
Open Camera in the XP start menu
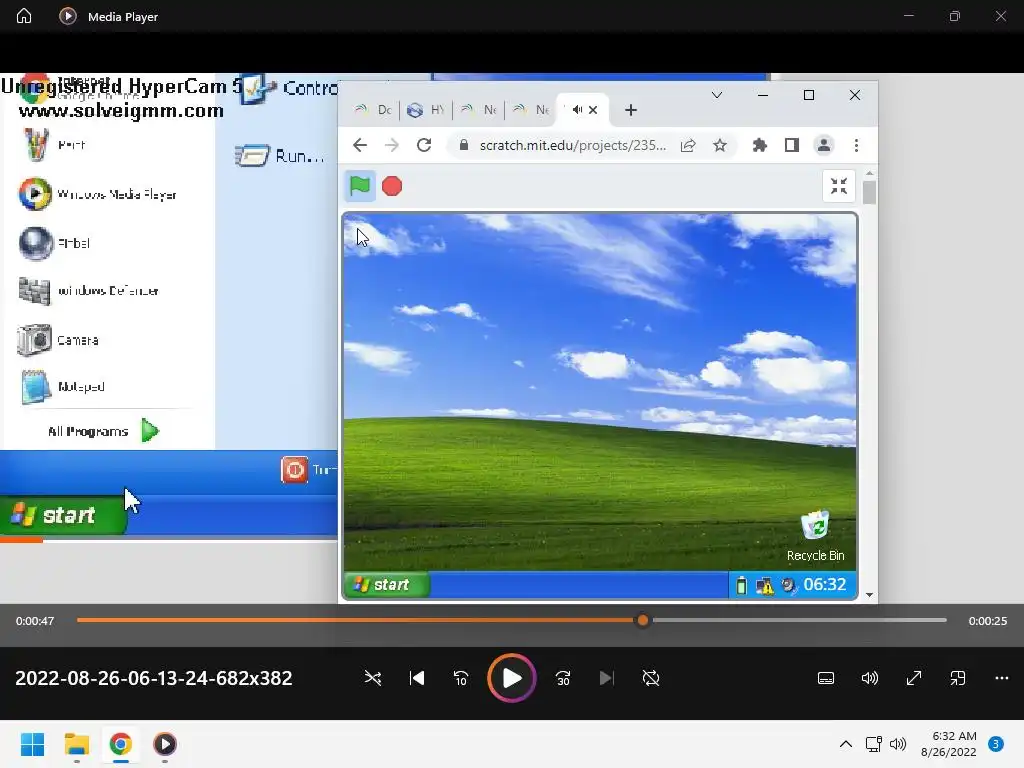click(x=59, y=340)
